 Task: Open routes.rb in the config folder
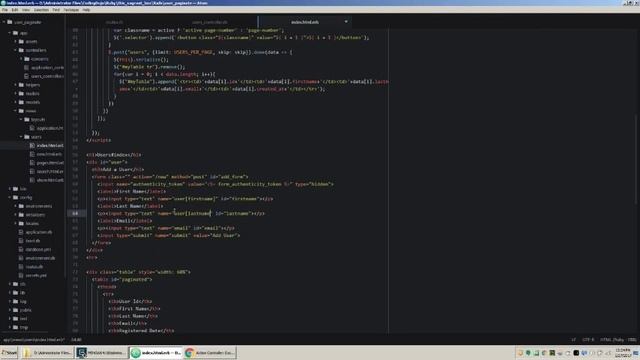34,267
